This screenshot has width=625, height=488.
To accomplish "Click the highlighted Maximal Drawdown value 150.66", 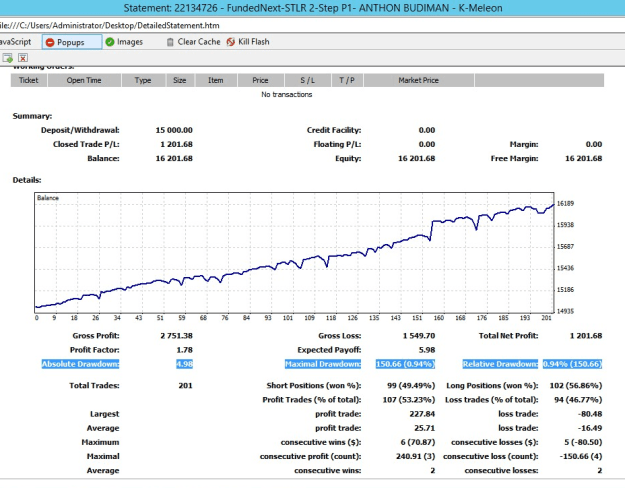I will (x=405, y=364).
